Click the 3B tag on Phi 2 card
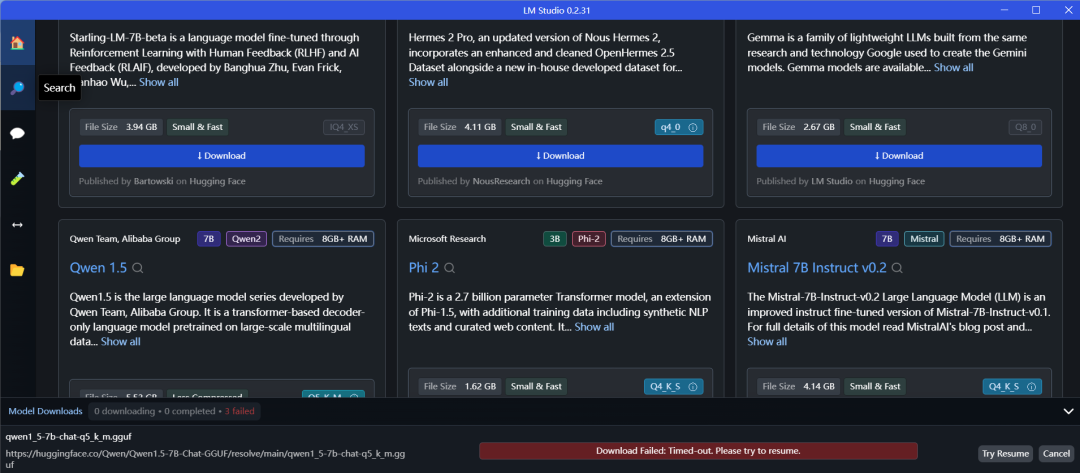This screenshot has height=473, width=1080. pyautogui.click(x=554, y=239)
